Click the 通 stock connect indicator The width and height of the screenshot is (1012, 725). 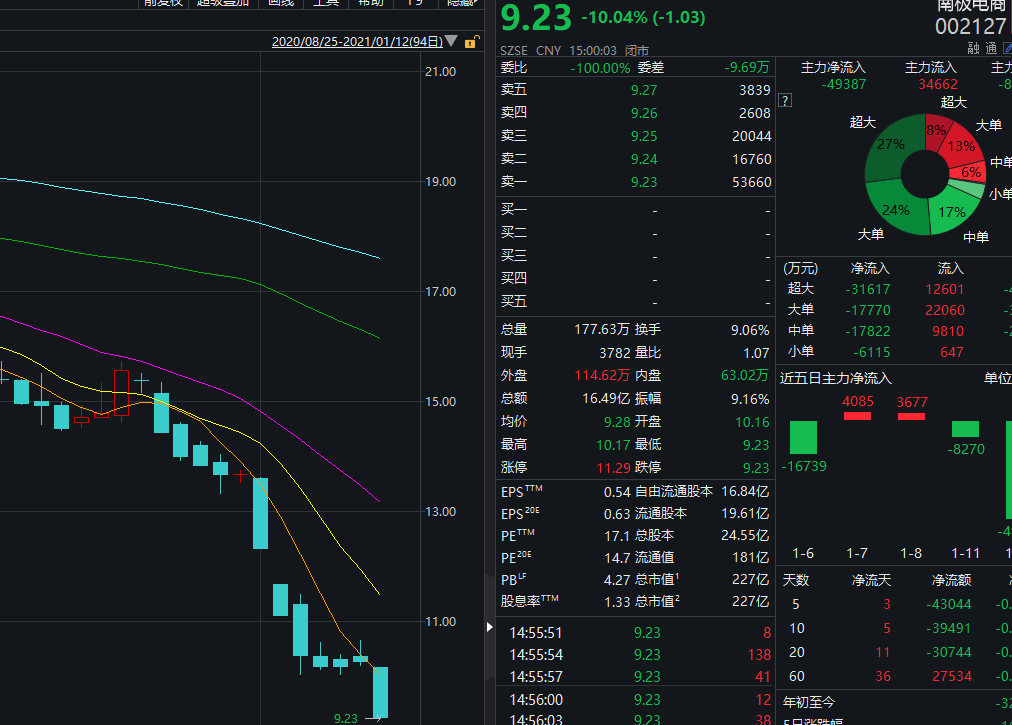tap(990, 49)
